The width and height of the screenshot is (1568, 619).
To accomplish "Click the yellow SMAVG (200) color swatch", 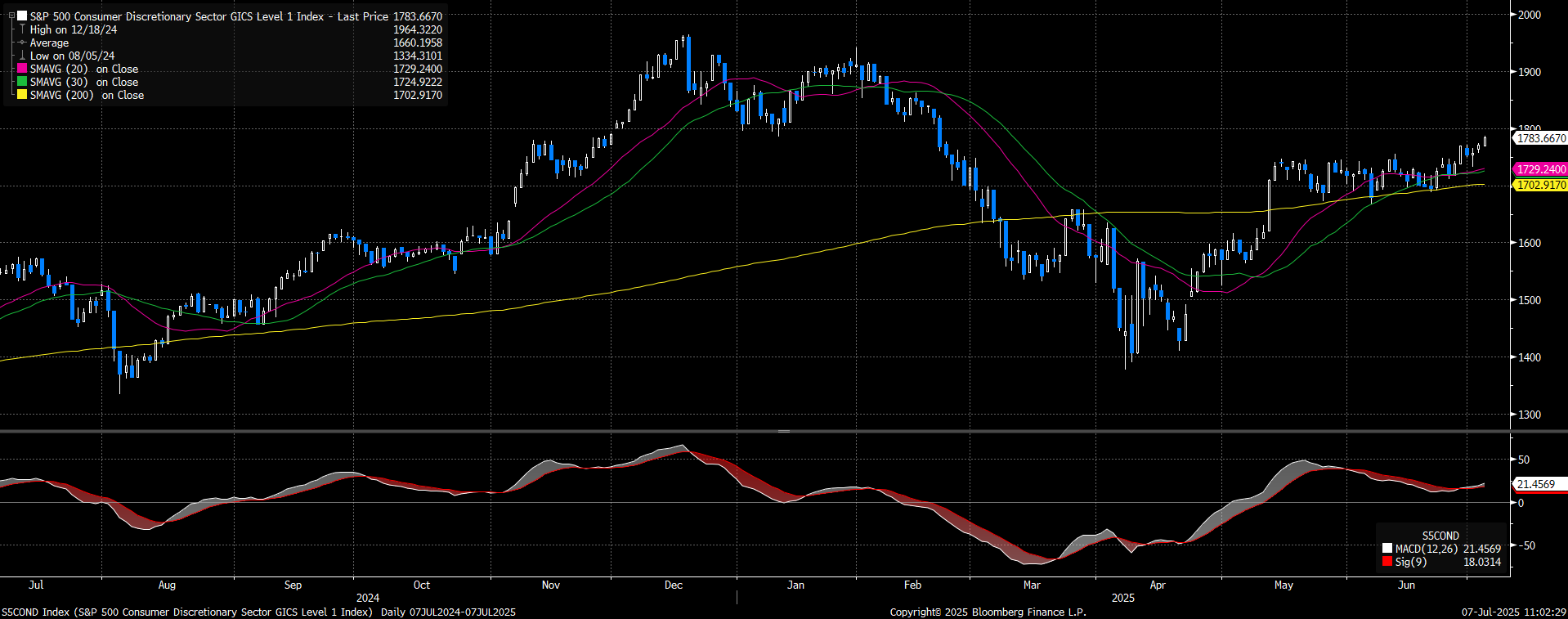I will click(x=22, y=95).
